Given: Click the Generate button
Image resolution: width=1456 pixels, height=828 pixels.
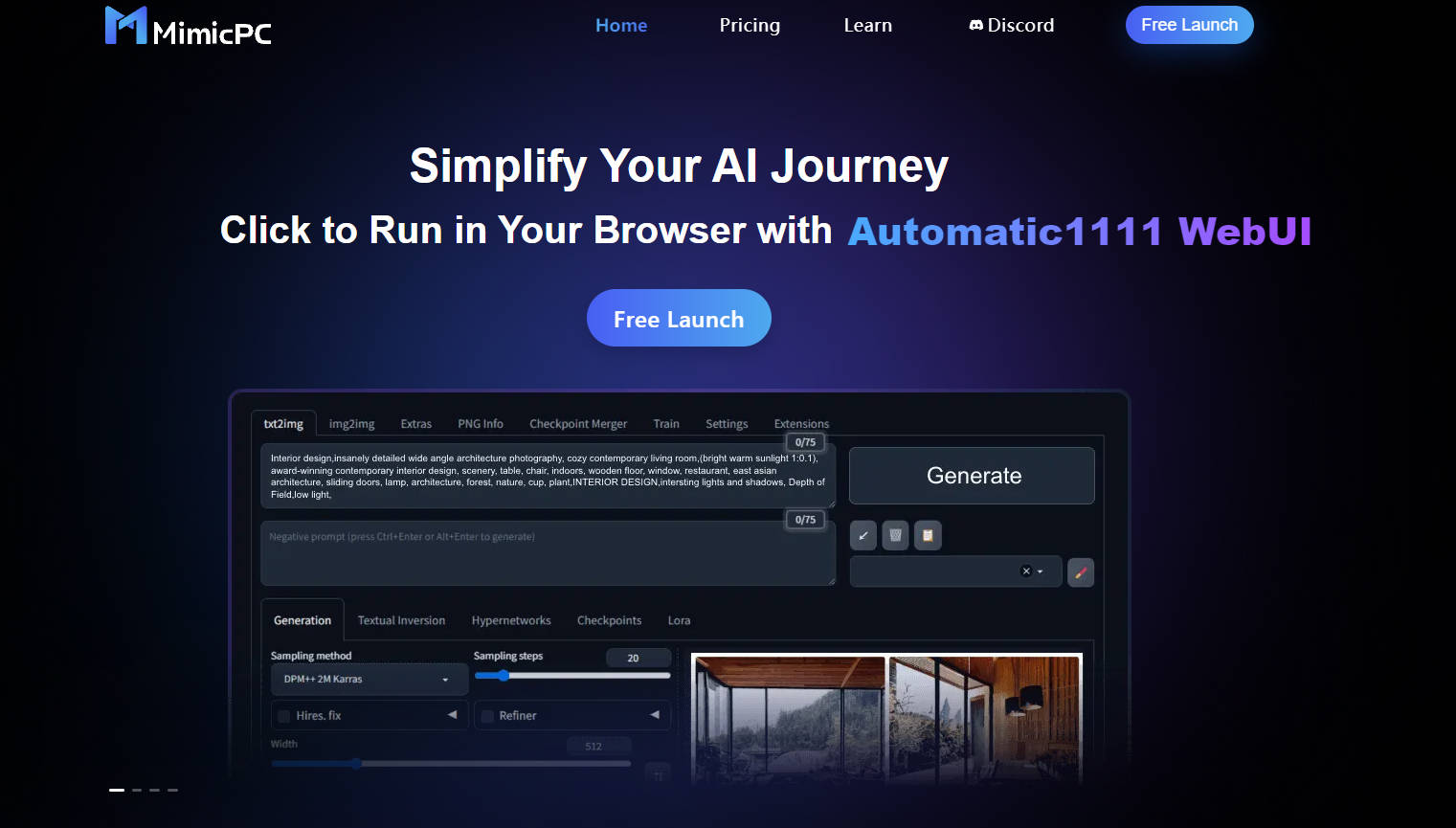Looking at the screenshot, I should point(972,476).
